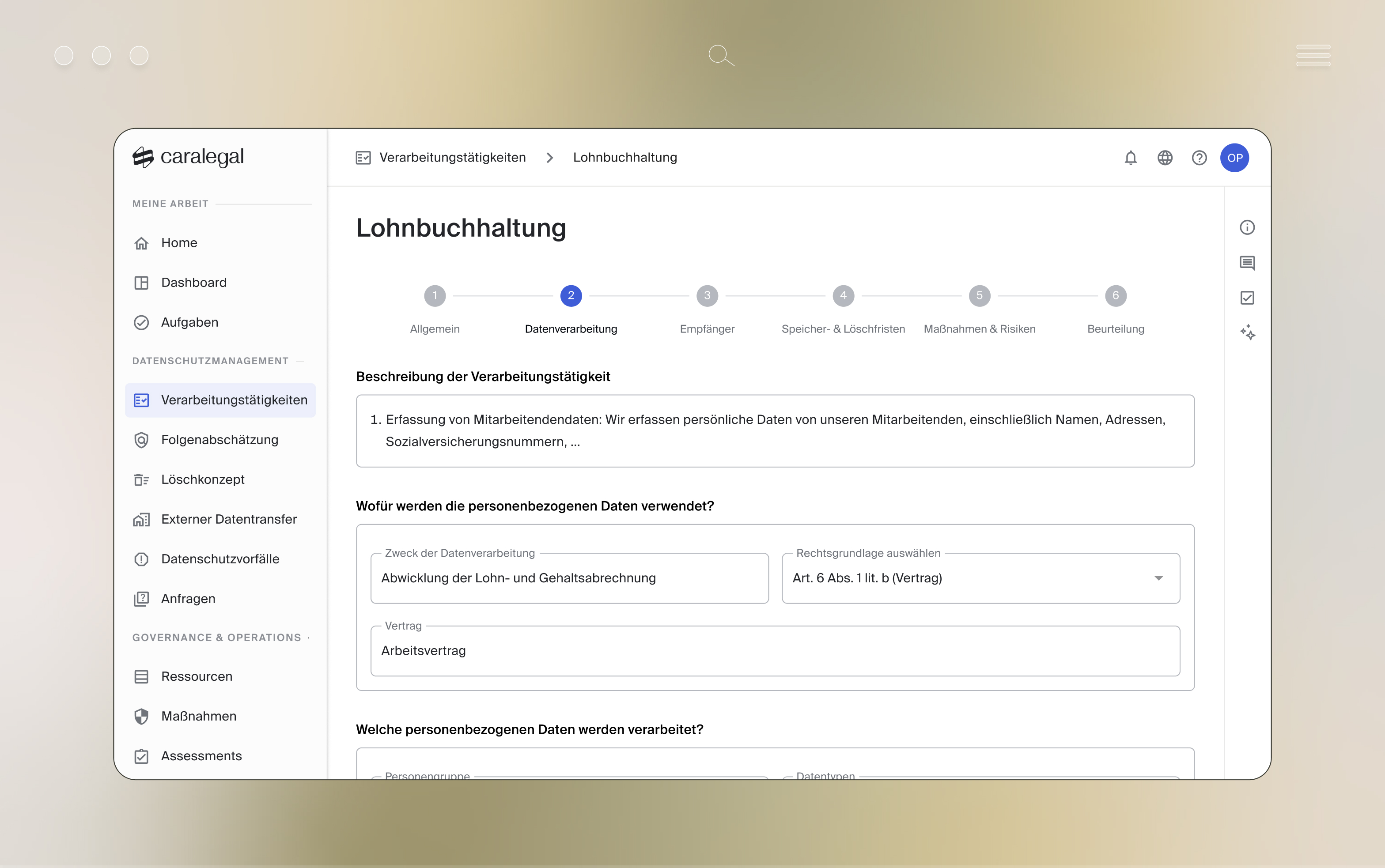1385x868 pixels.
Task: Select step 5 Maßnahmen & Risiken on progress bar
Action: 979,296
